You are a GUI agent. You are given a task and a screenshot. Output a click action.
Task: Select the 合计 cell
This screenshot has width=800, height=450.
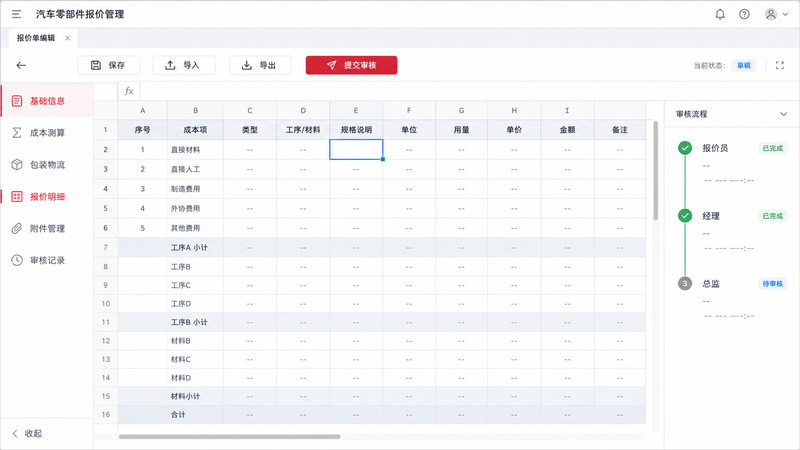coord(195,414)
